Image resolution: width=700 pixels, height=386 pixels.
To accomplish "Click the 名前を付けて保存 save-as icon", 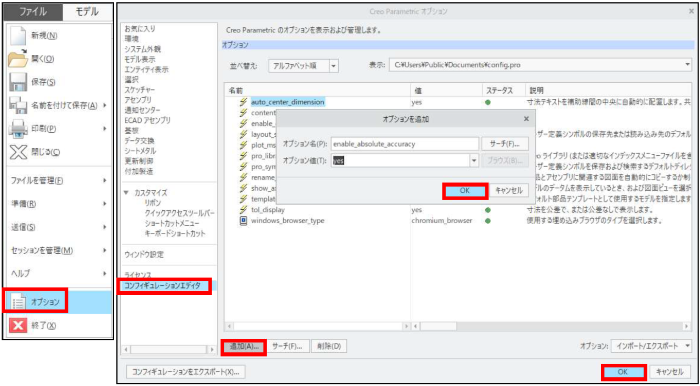I will point(18,105).
